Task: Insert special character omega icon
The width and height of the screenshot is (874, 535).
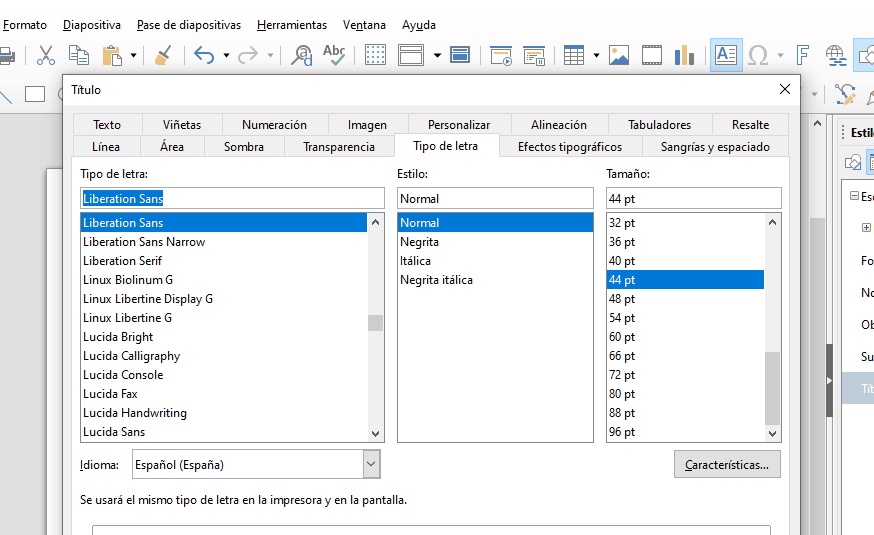Action: coord(758,55)
